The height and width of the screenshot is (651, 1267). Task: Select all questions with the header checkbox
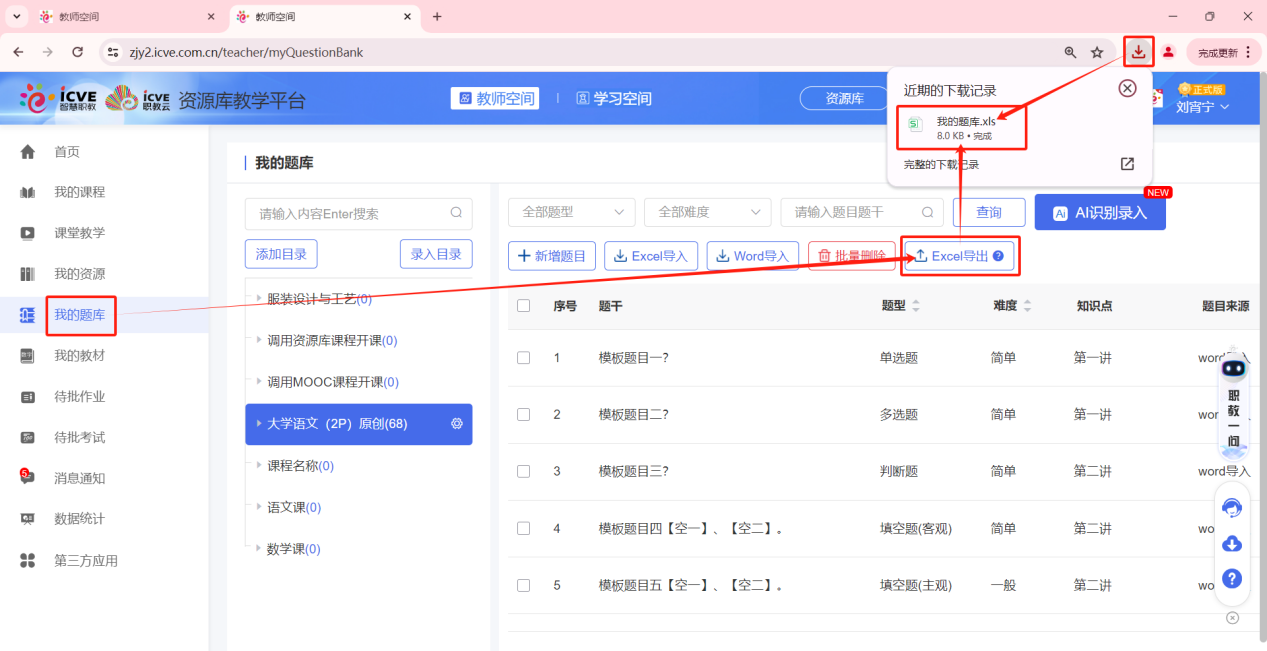523,305
